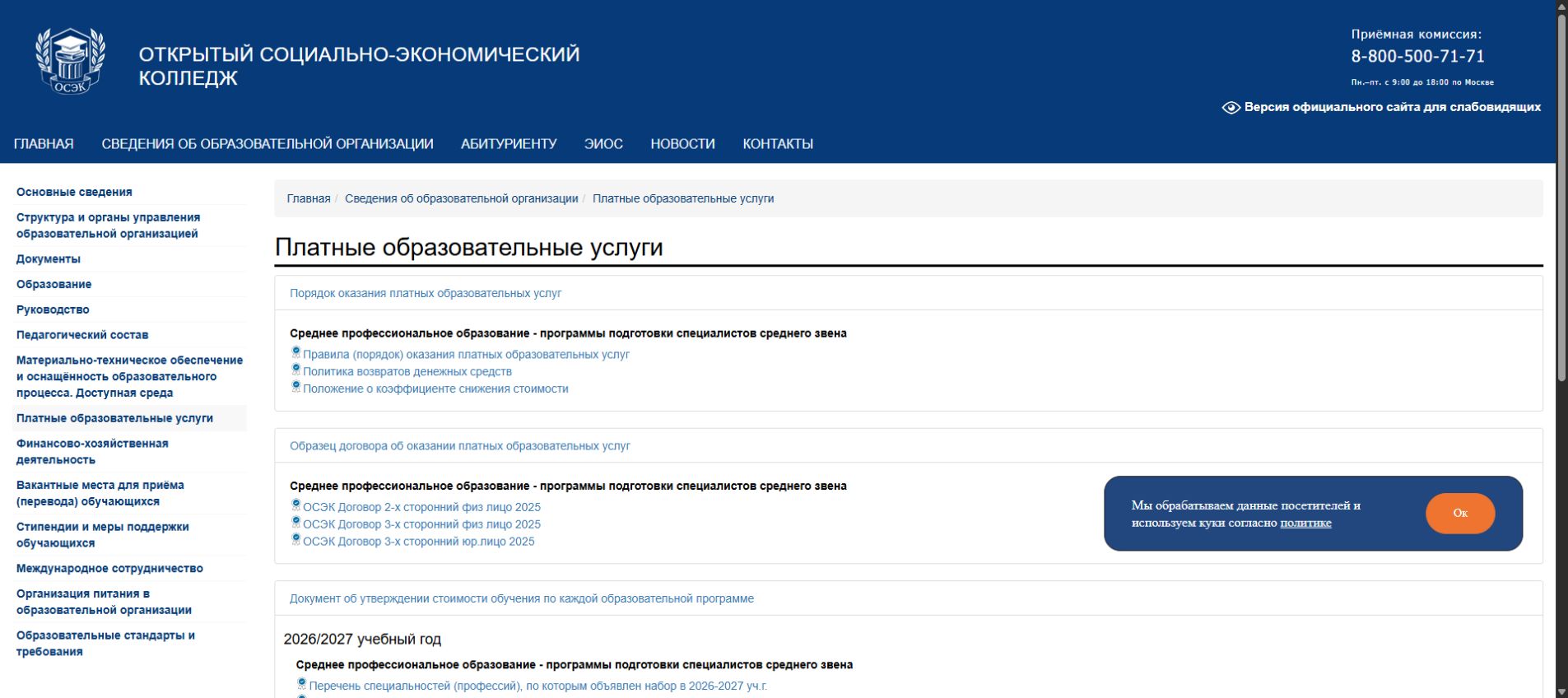Collapse the Образец договора об оказании услуг panel
The height and width of the screenshot is (698, 1568).
coord(459,446)
